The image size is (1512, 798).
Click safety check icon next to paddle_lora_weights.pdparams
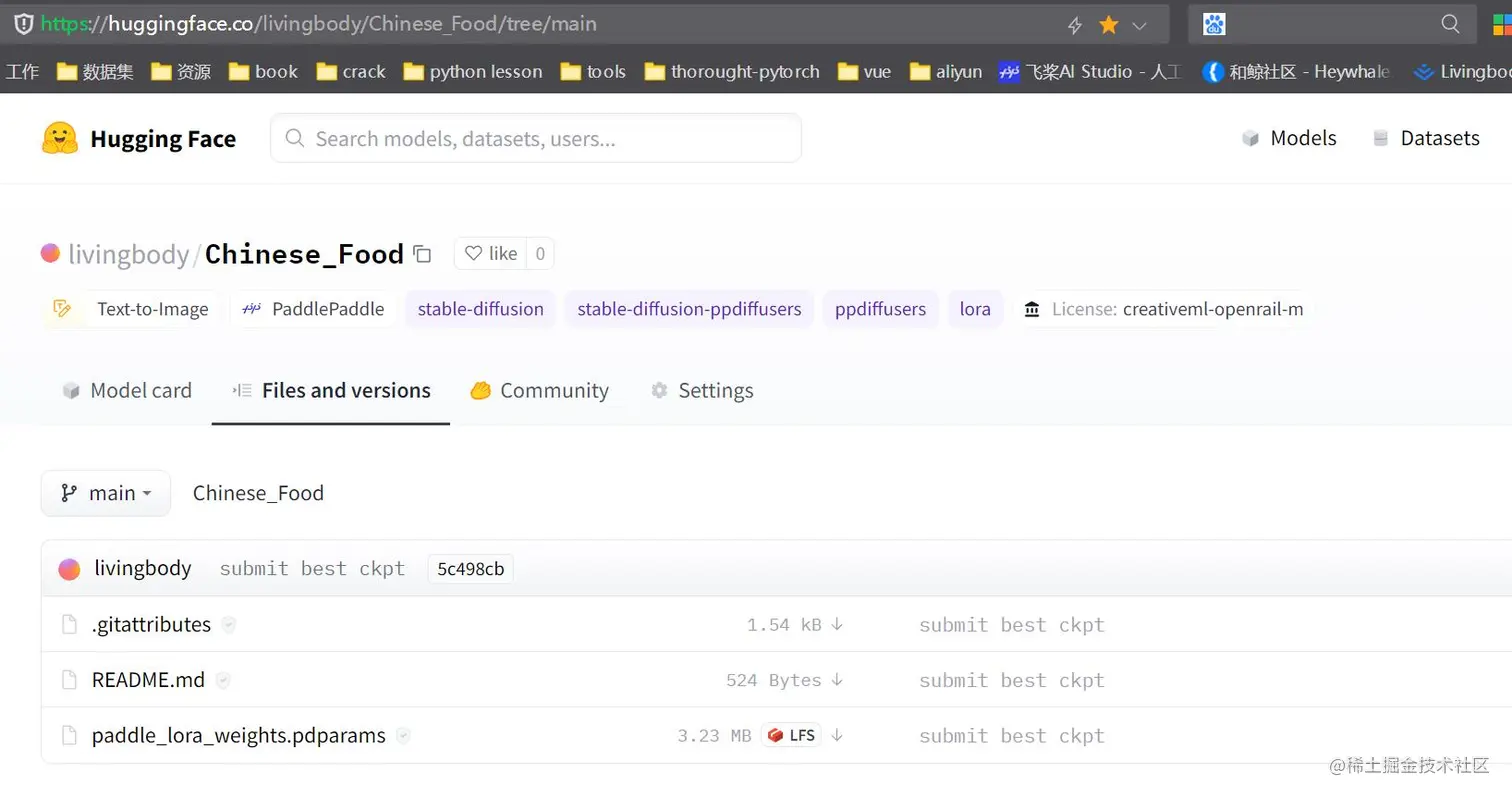point(403,736)
